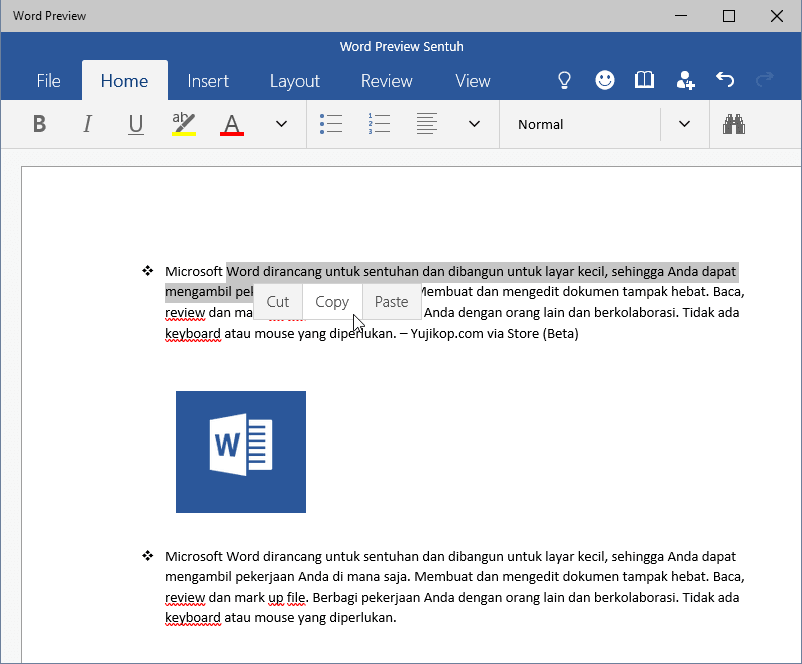Go to the Review tab
The width and height of the screenshot is (802, 664).
click(x=386, y=81)
